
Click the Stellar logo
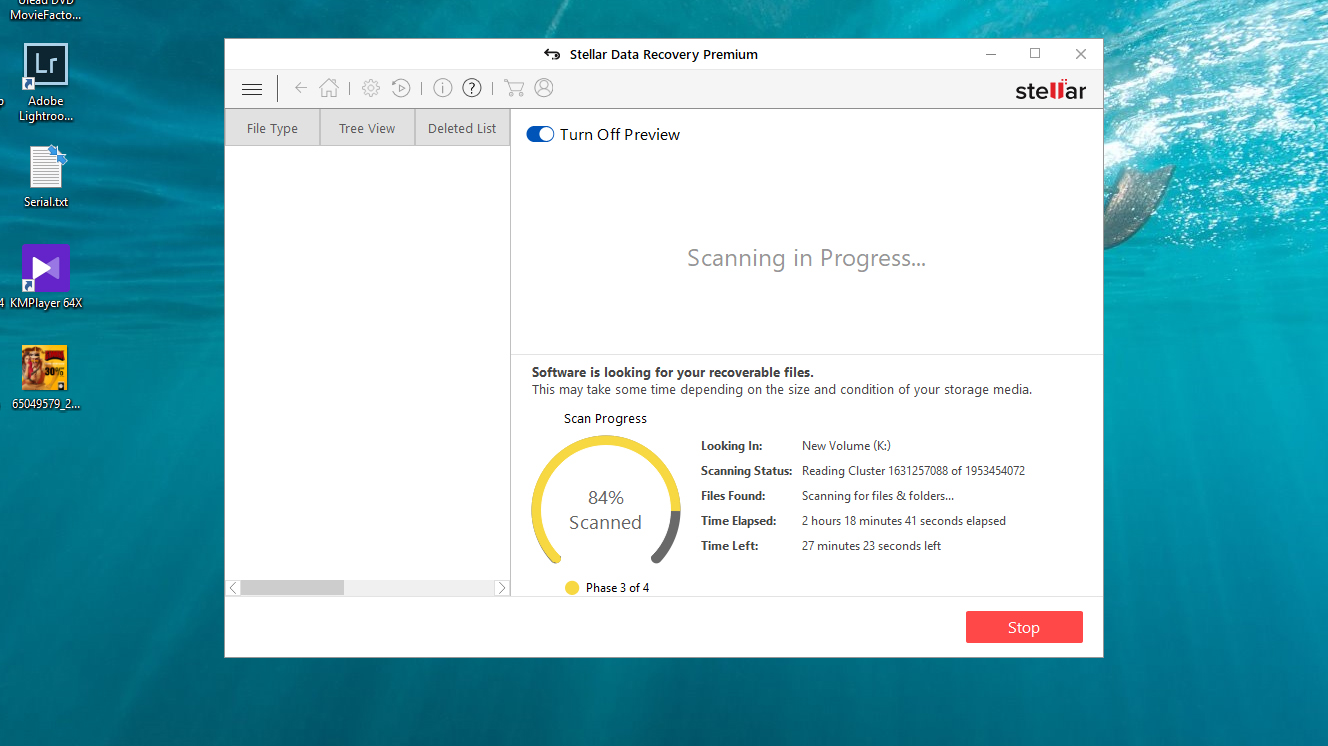click(1050, 90)
